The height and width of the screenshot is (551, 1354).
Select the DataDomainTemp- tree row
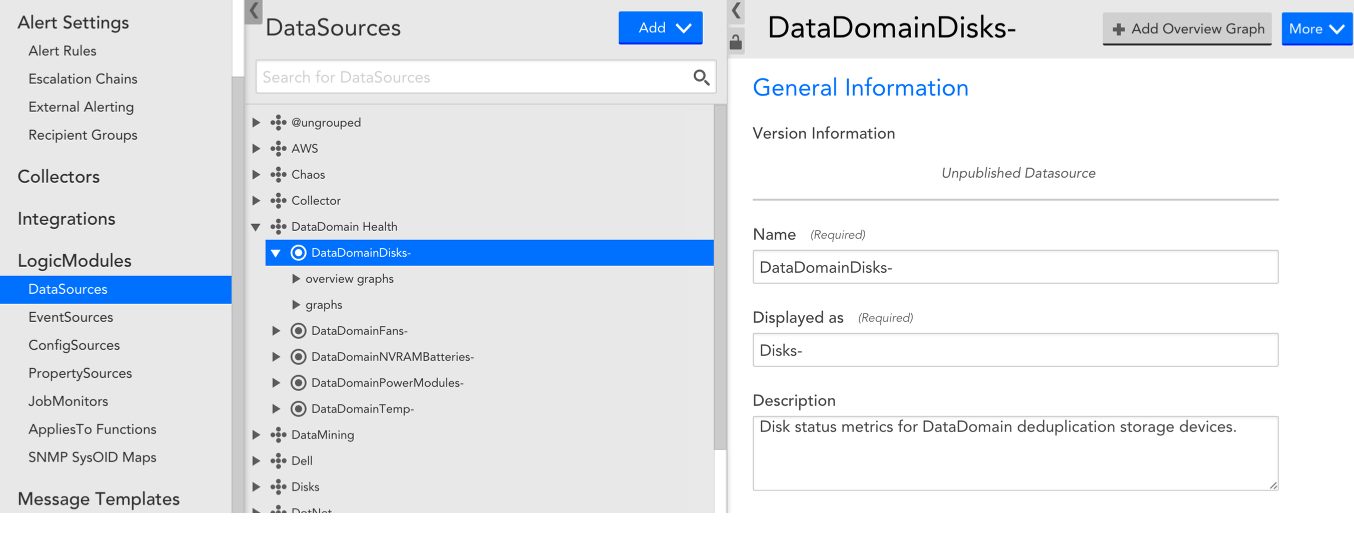[x=490, y=408]
